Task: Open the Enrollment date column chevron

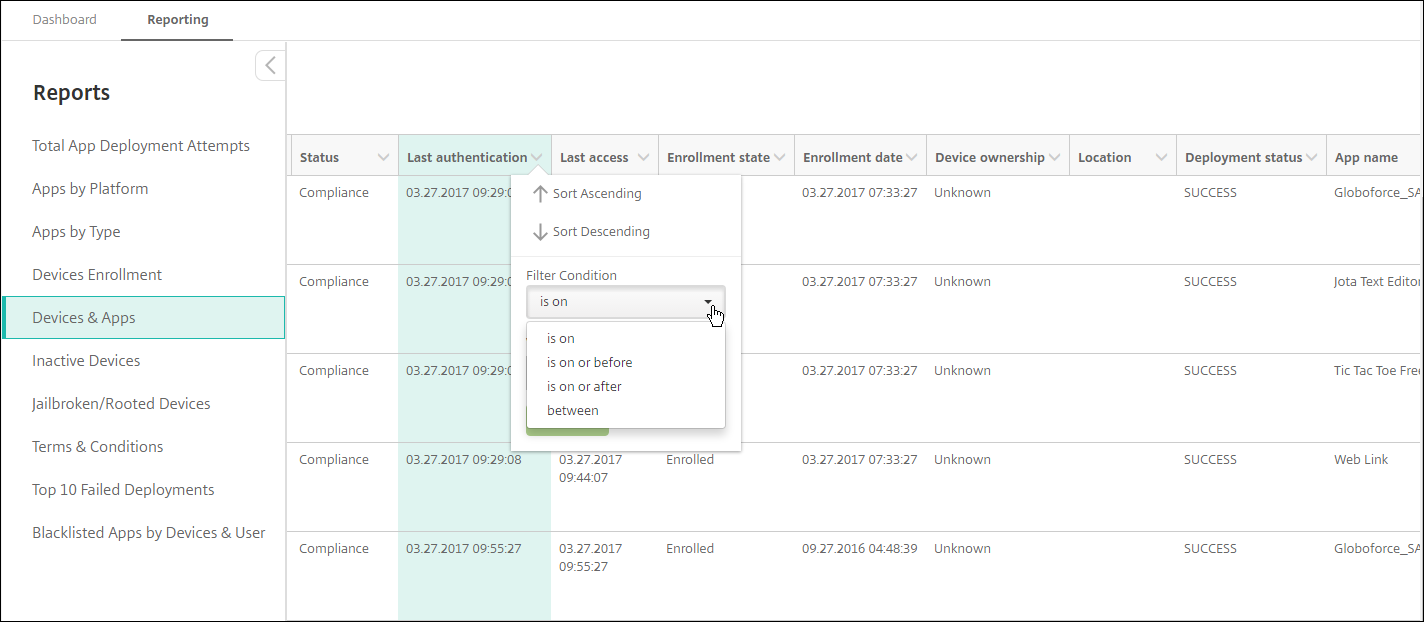Action: coord(911,158)
